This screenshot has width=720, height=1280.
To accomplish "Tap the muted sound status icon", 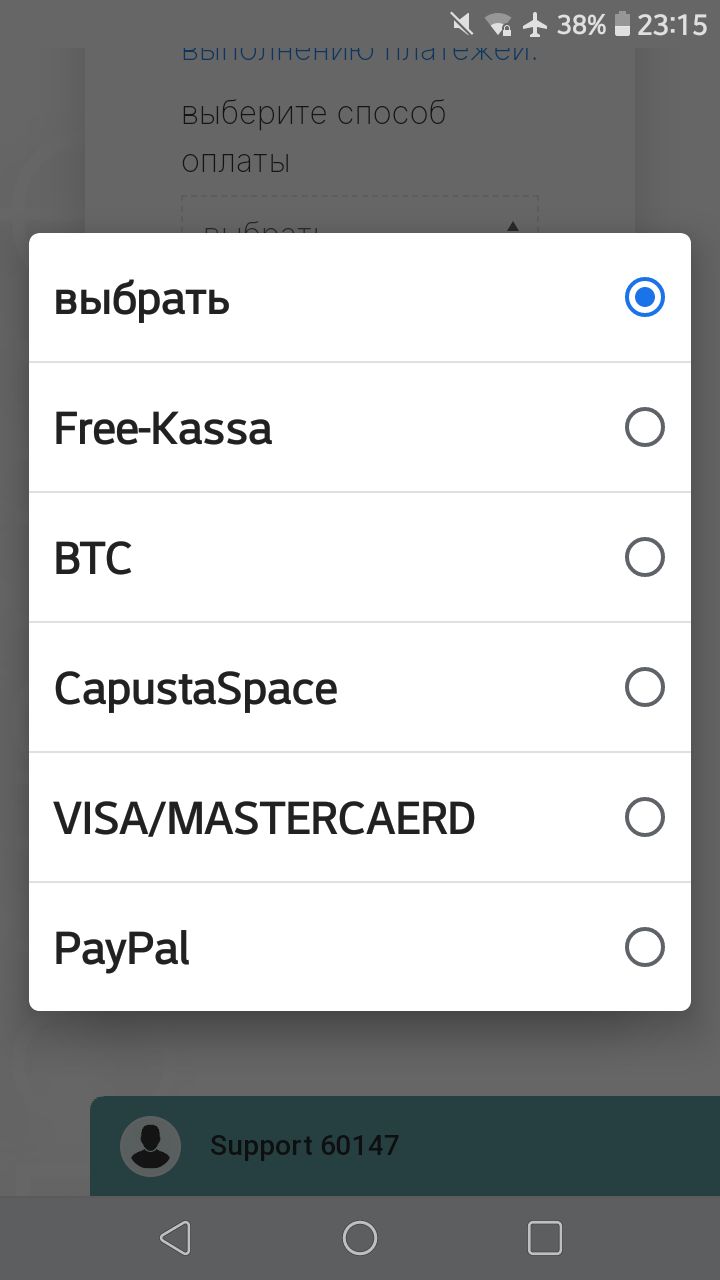I will 462,24.
